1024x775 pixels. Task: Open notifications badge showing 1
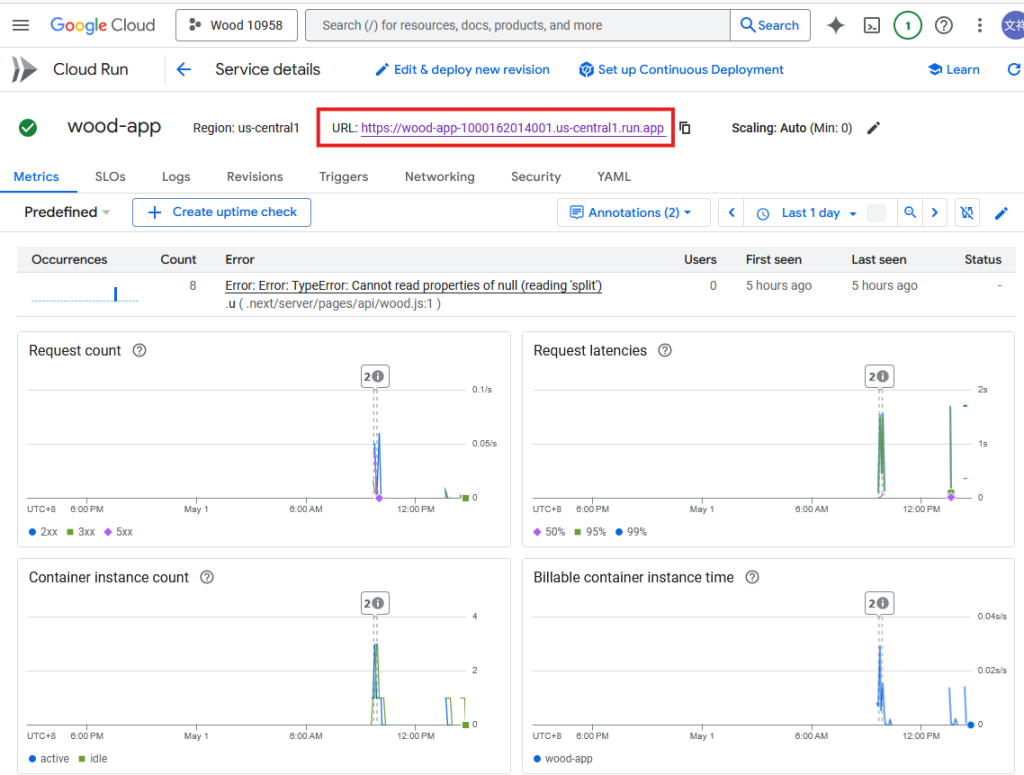point(907,25)
